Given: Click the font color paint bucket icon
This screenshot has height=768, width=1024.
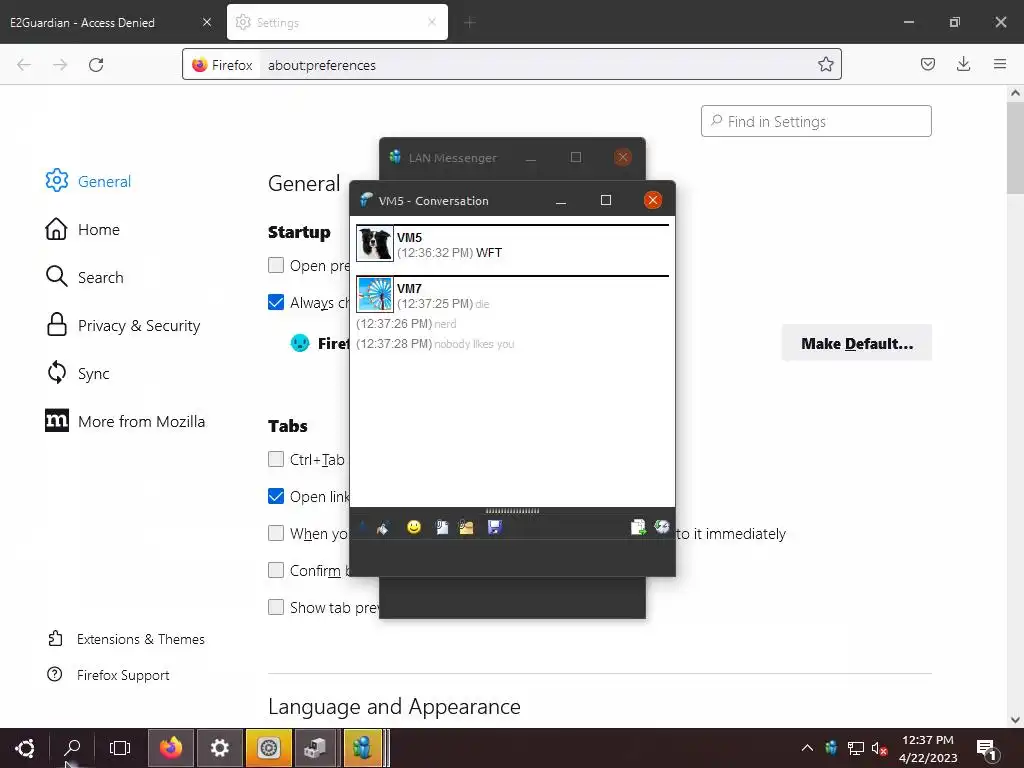Looking at the screenshot, I should 383,528.
